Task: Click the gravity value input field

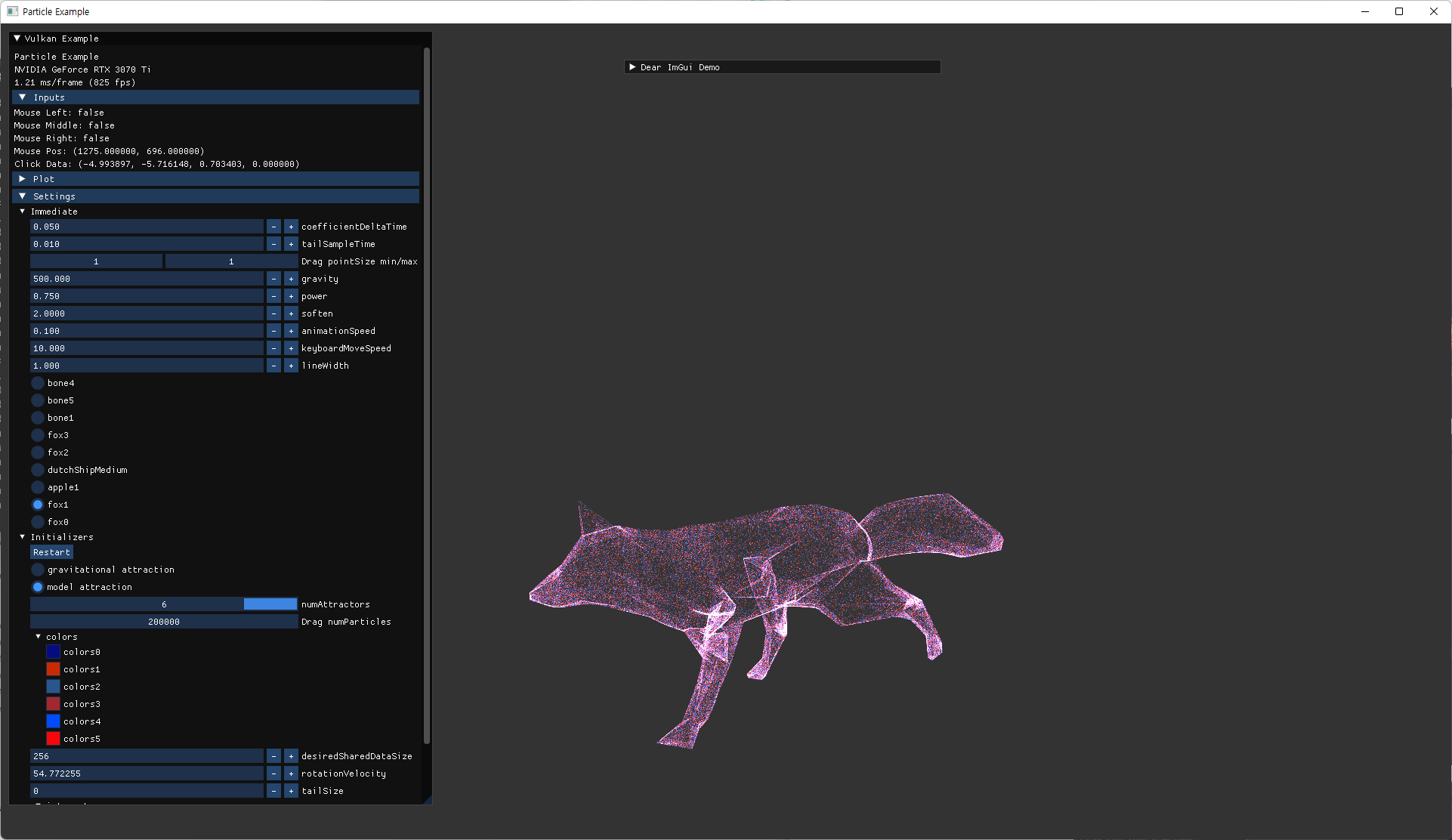Action: tap(147, 279)
